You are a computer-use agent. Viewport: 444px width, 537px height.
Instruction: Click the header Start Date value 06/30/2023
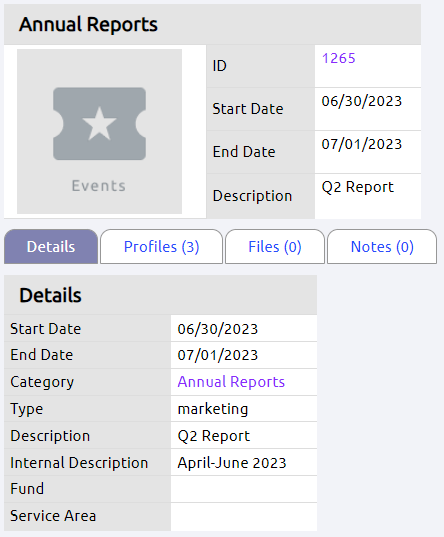(361, 101)
